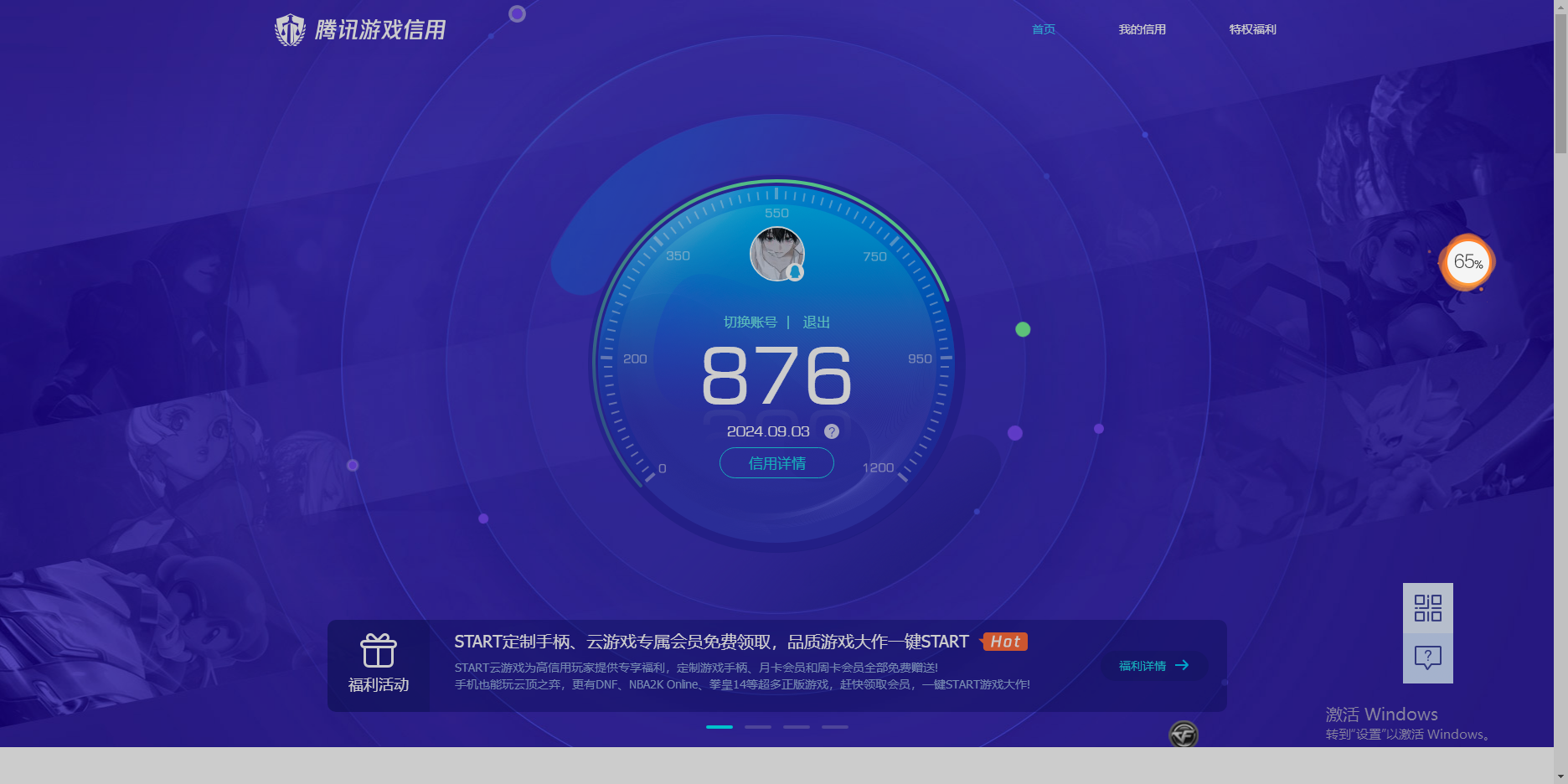
Task: Open the QR code icon in side panel
Action: [x=1428, y=608]
